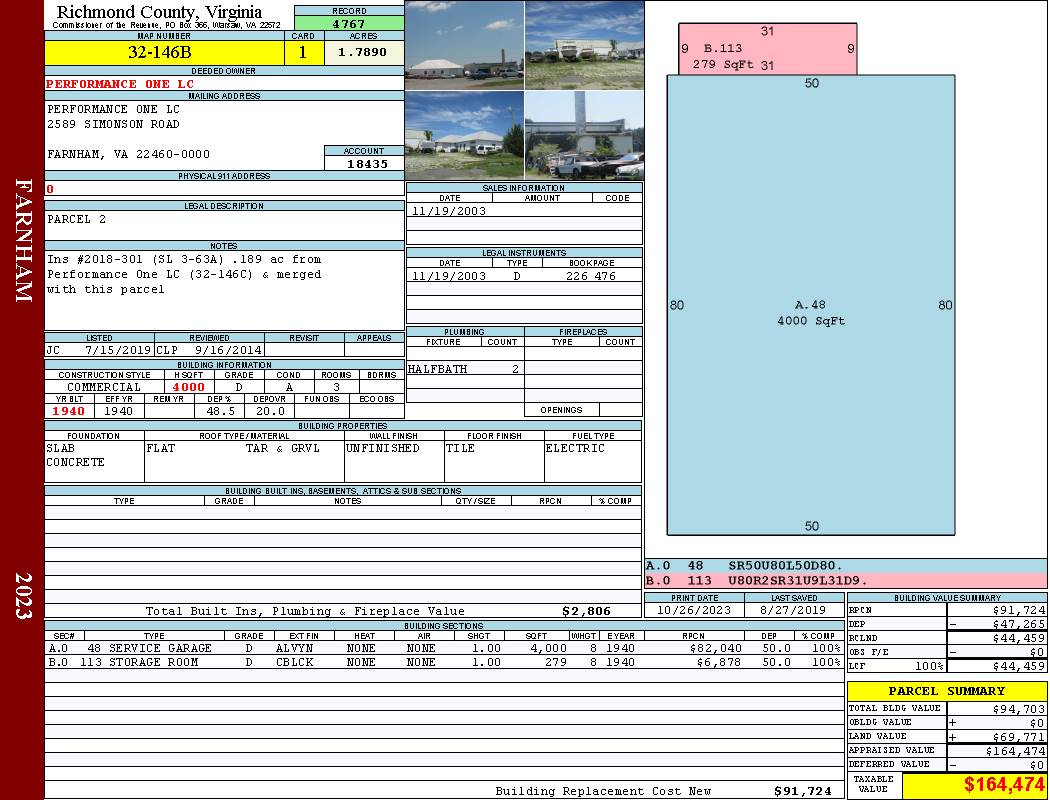Open the top-left building photo thumbnail
Screen dimensions: 1050x800
(464, 45)
